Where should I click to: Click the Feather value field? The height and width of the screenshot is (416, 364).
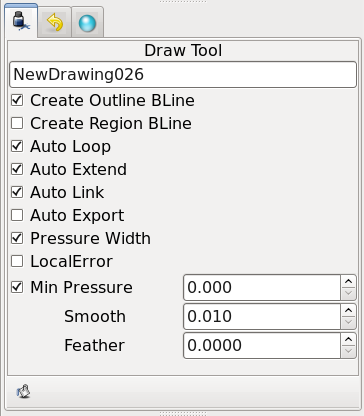262,345
